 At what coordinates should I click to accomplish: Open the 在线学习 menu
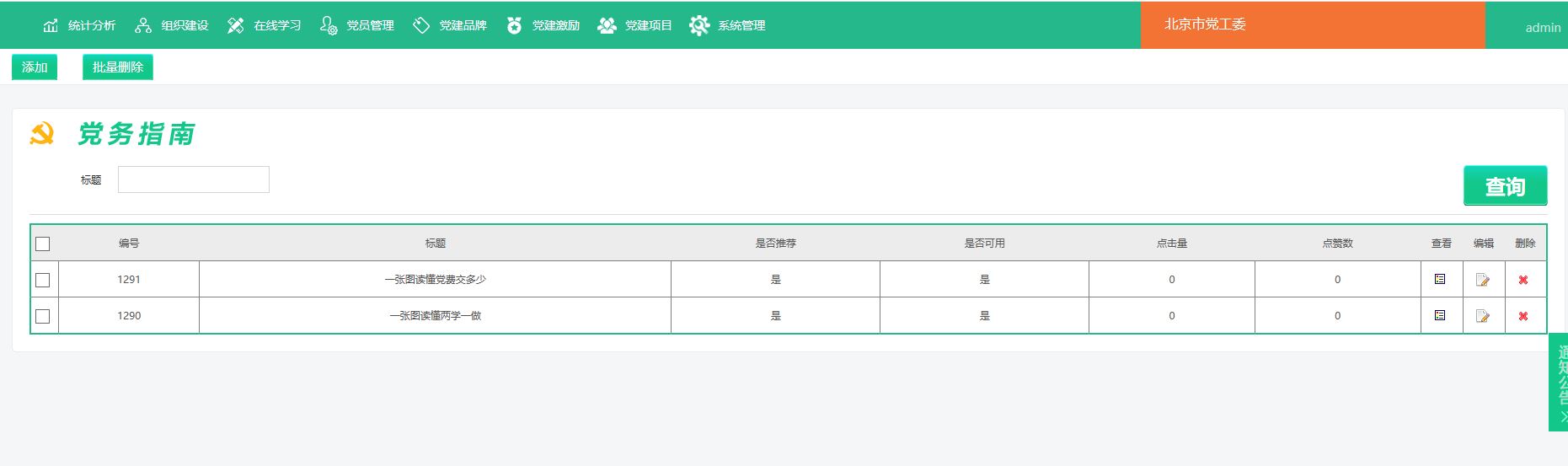tap(265, 25)
